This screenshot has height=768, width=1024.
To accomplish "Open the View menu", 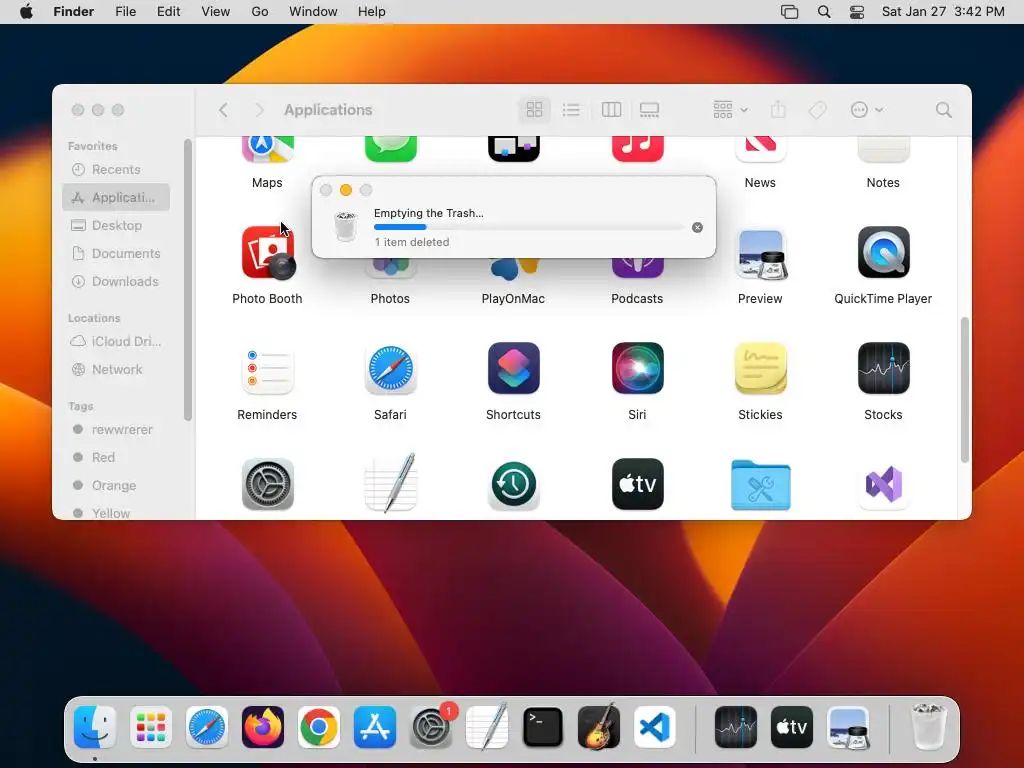I will coord(216,12).
